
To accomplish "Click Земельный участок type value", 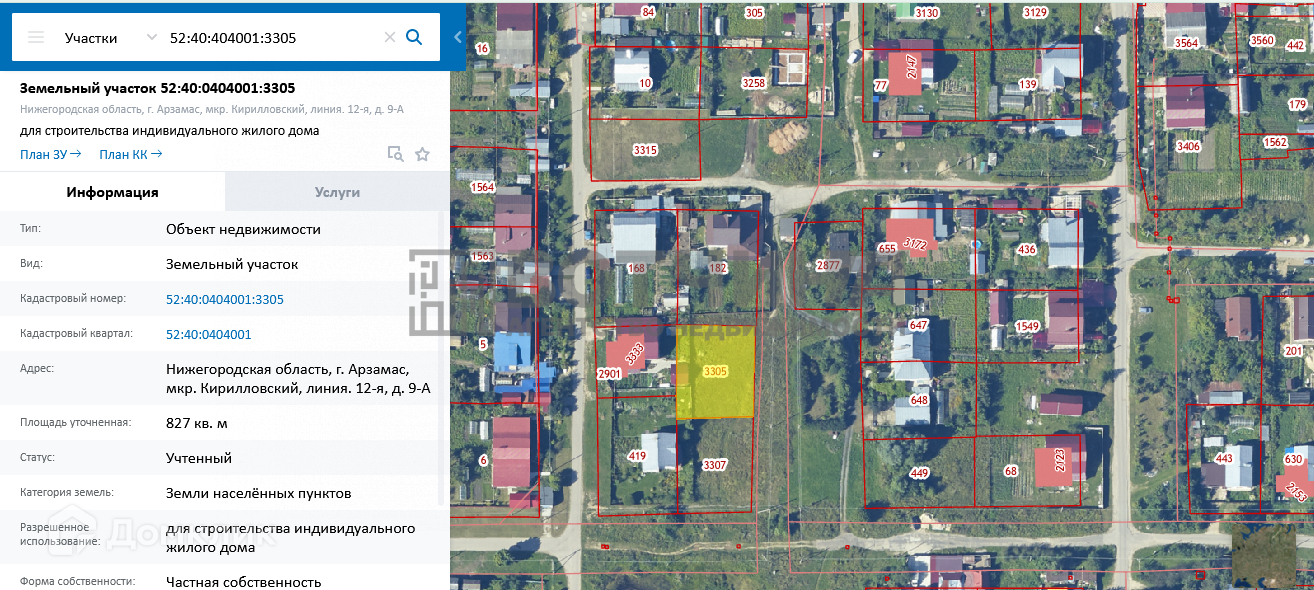I will tap(232, 264).
